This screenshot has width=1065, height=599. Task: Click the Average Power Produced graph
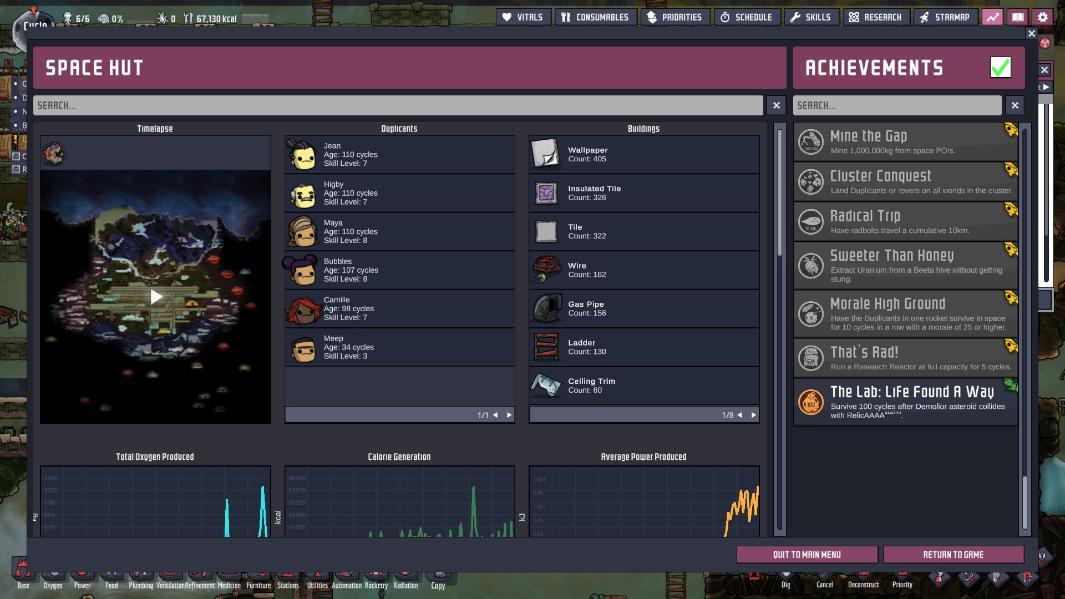[x=644, y=501]
